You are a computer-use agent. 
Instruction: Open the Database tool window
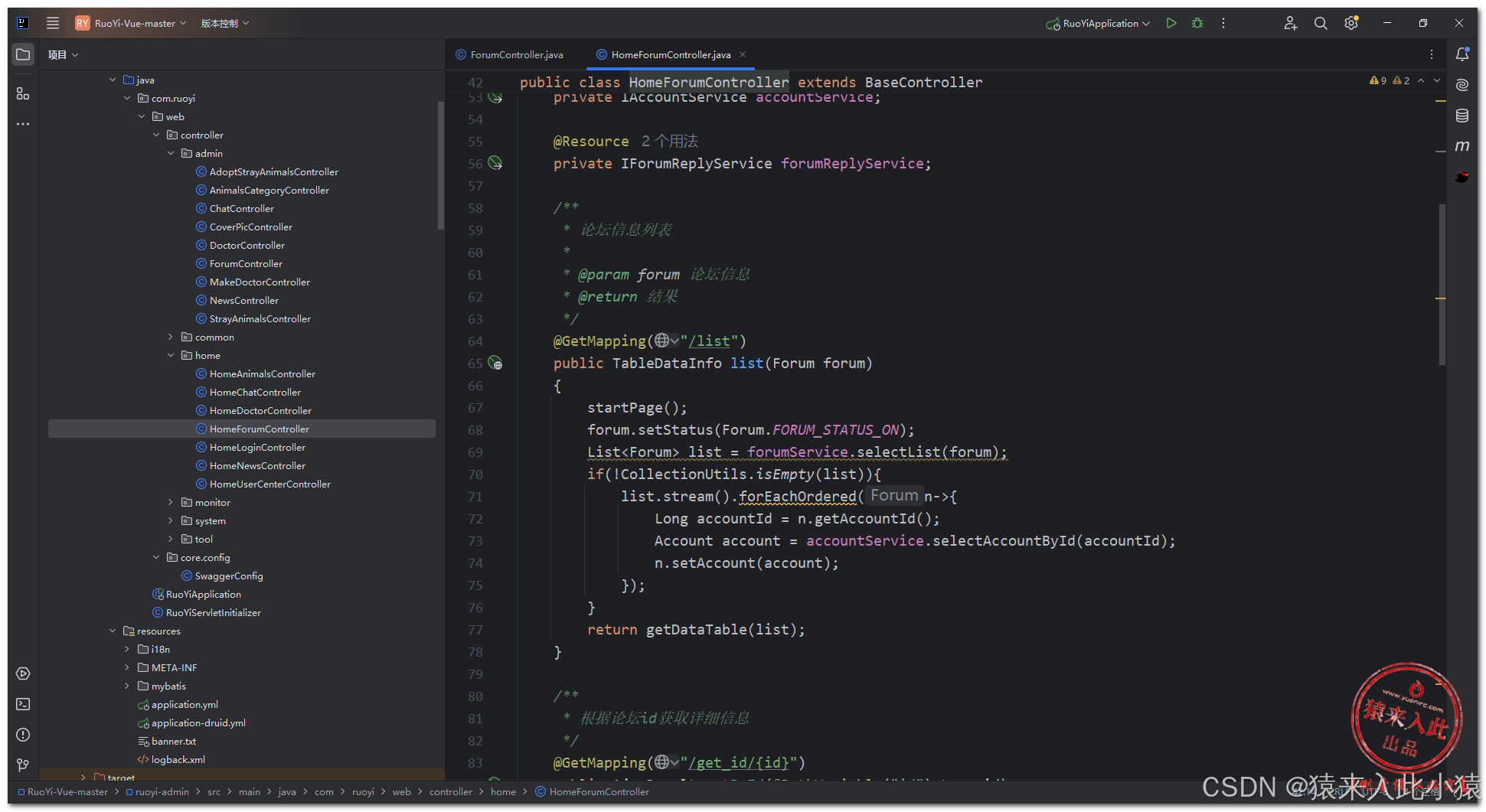pyautogui.click(x=1462, y=116)
